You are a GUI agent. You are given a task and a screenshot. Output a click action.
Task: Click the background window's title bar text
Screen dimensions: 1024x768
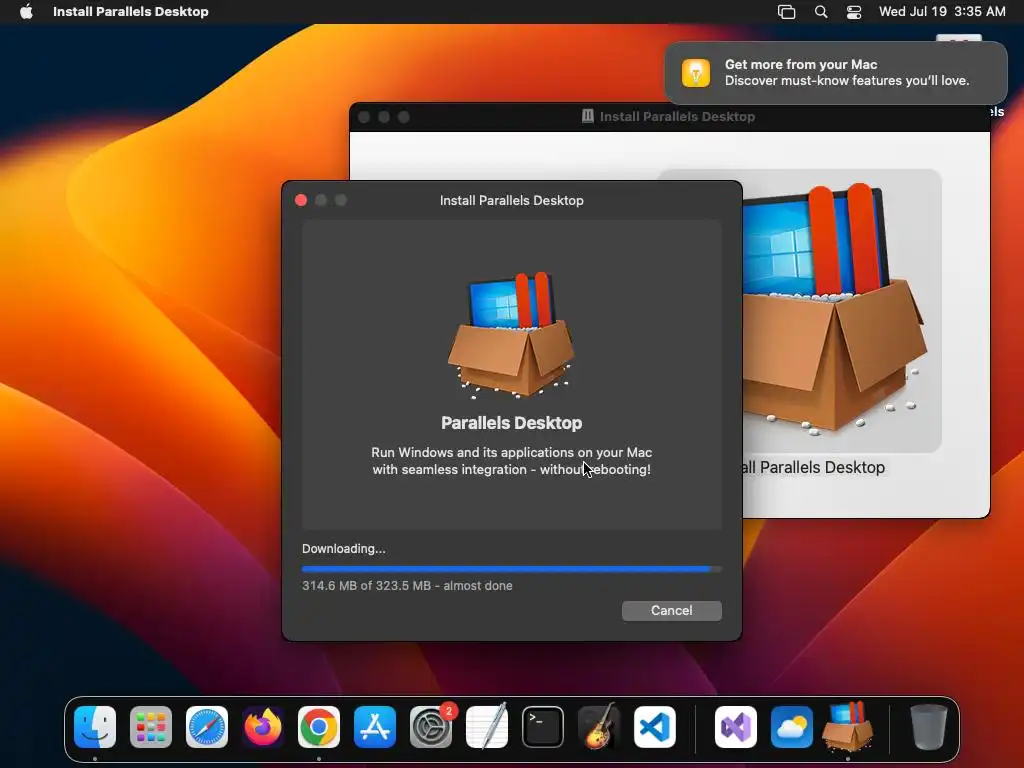click(677, 117)
